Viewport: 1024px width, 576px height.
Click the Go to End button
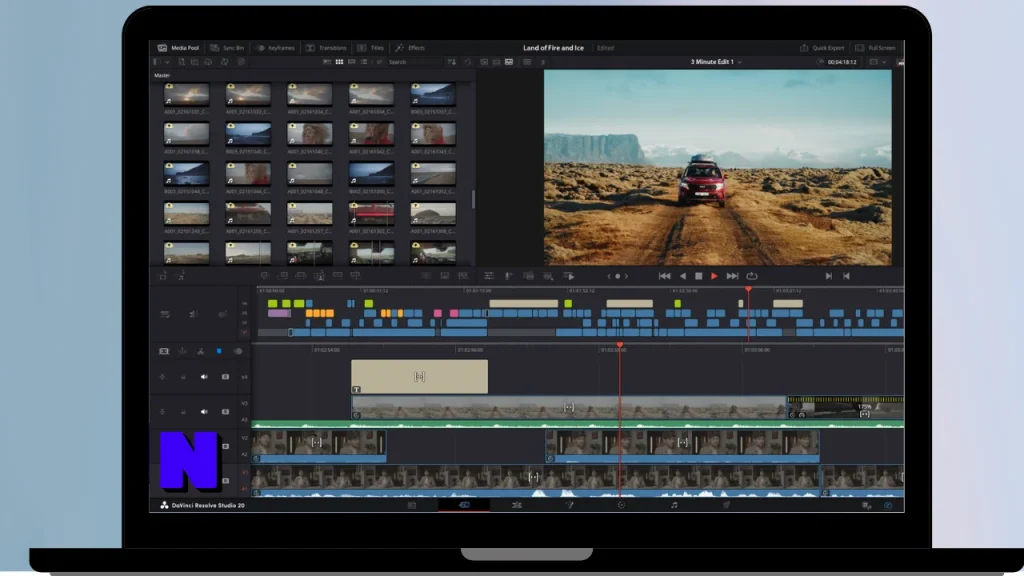click(x=732, y=276)
